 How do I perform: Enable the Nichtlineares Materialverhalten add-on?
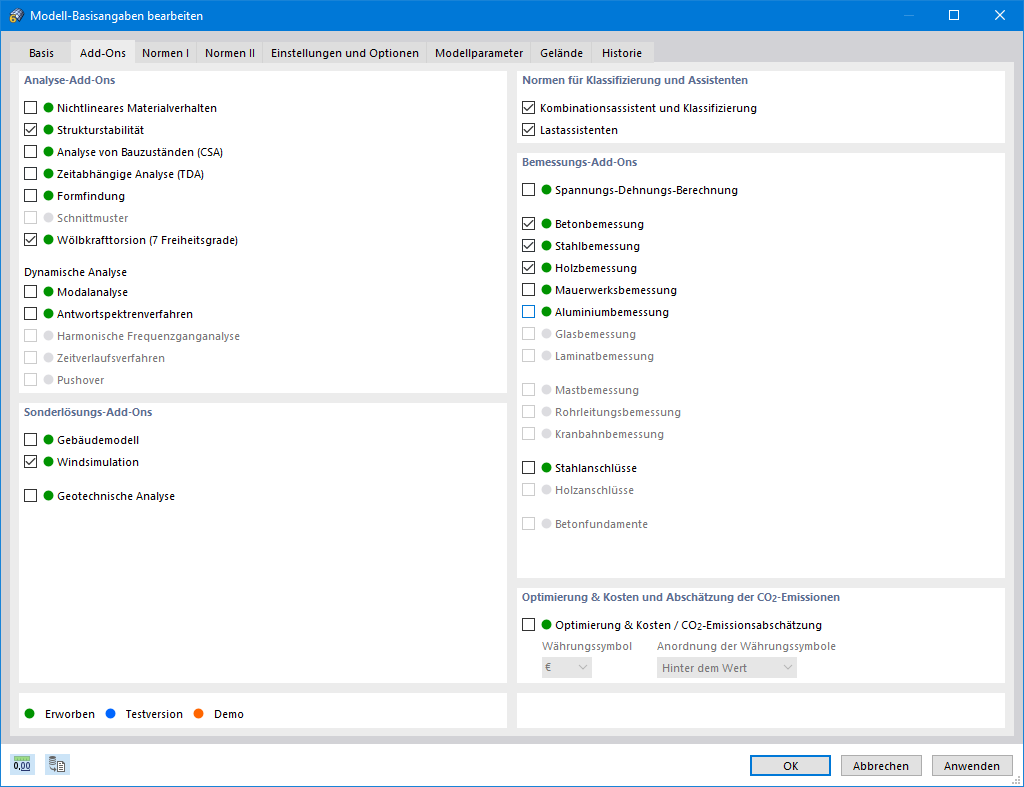(x=30, y=107)
